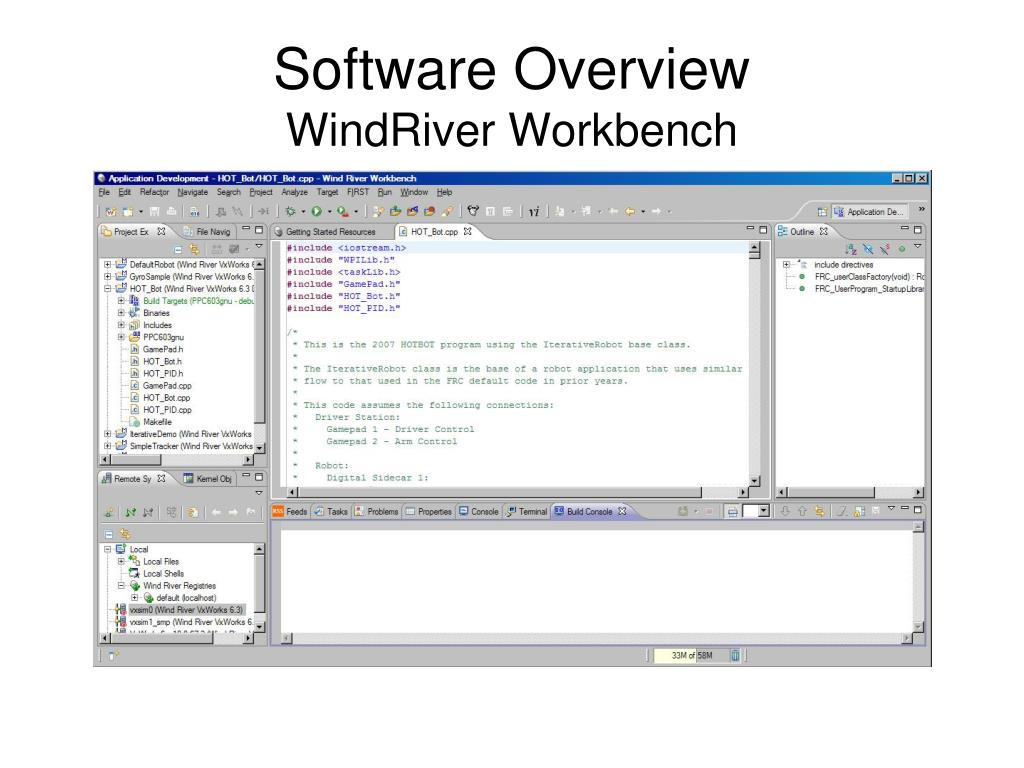Click Collapse All icon in Project Explorer
This screenshot has width=1024, height=768.
[x=178, y=249]
